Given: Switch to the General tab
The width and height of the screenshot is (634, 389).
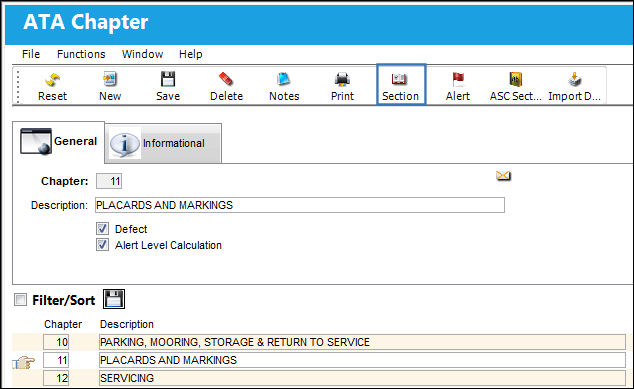Looking at the screenshot, I should click(59, 142).
